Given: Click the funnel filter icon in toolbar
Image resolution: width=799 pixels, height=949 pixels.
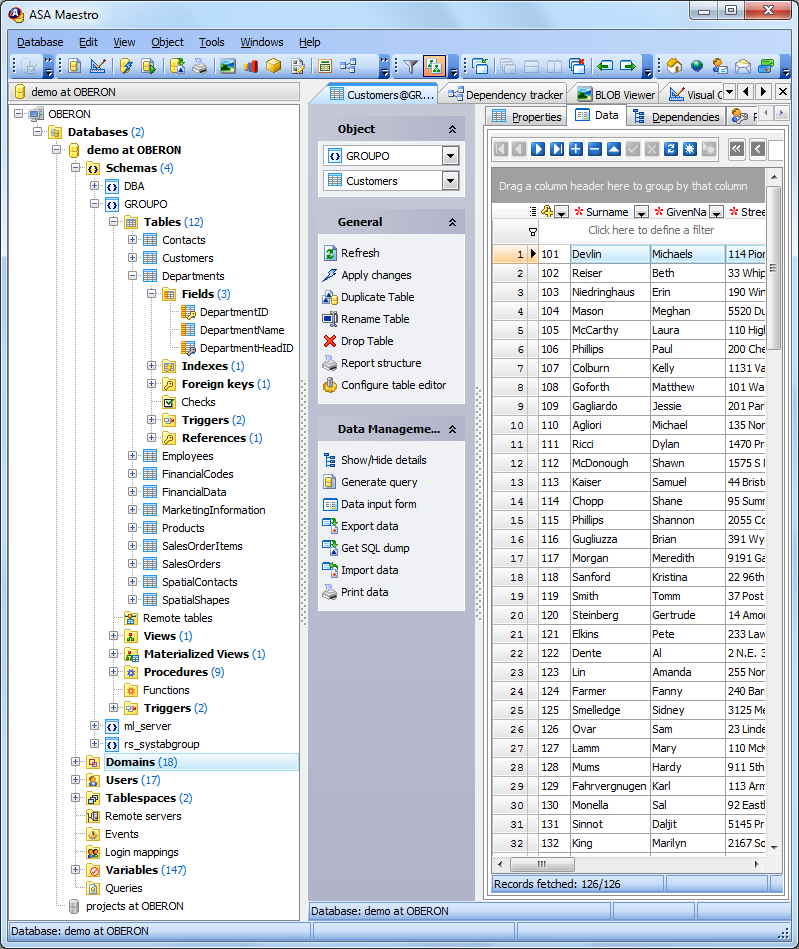Looking at the screenshot, I should (410, 66).
